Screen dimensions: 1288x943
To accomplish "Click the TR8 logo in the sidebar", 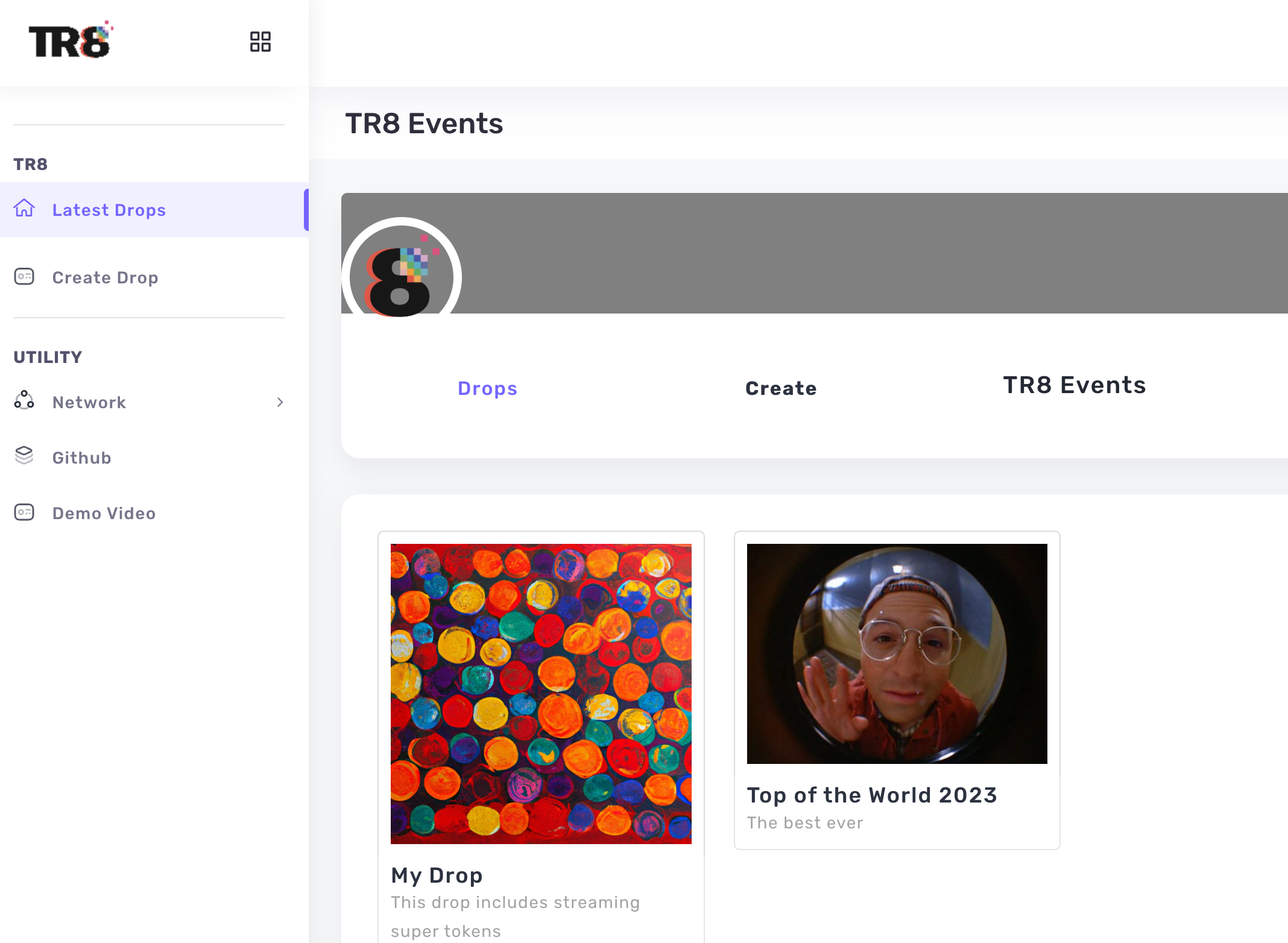I will tap(69, 41).
